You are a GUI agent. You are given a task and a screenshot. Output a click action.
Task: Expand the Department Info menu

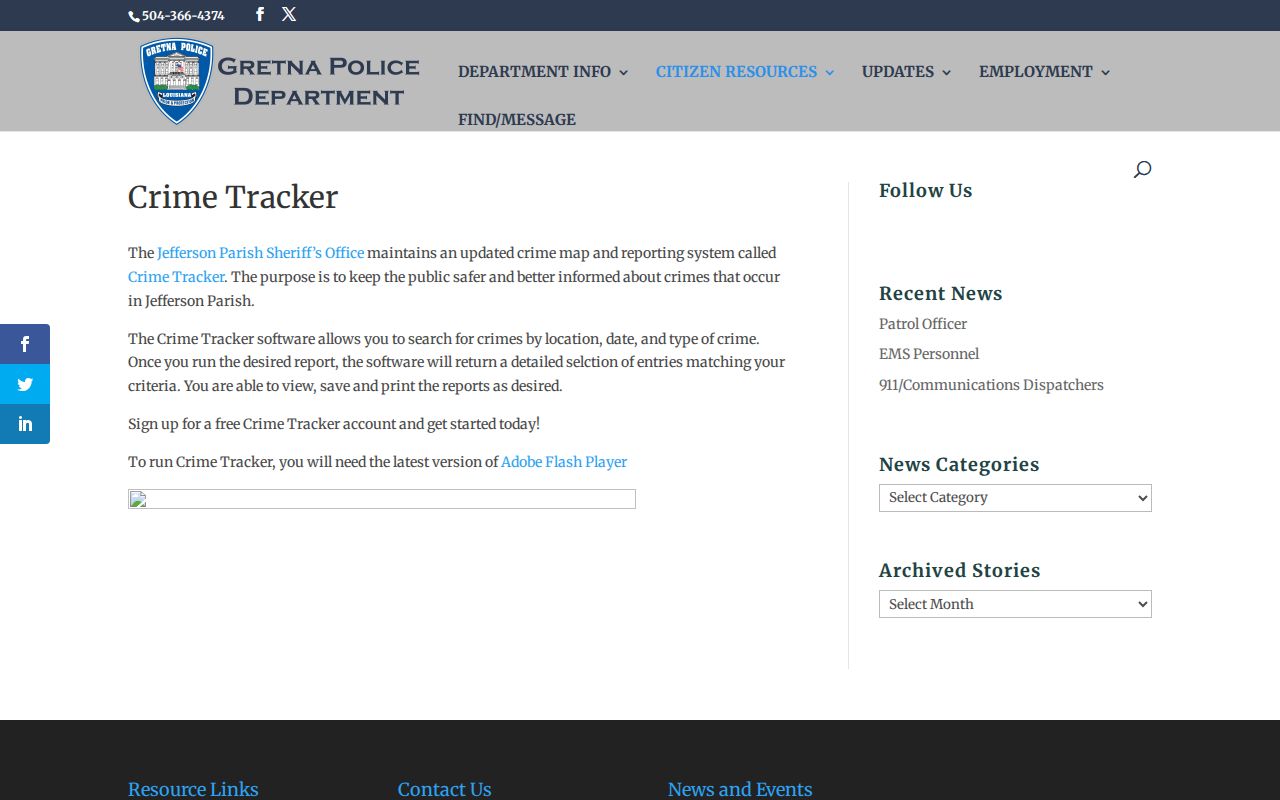[543, 72]
